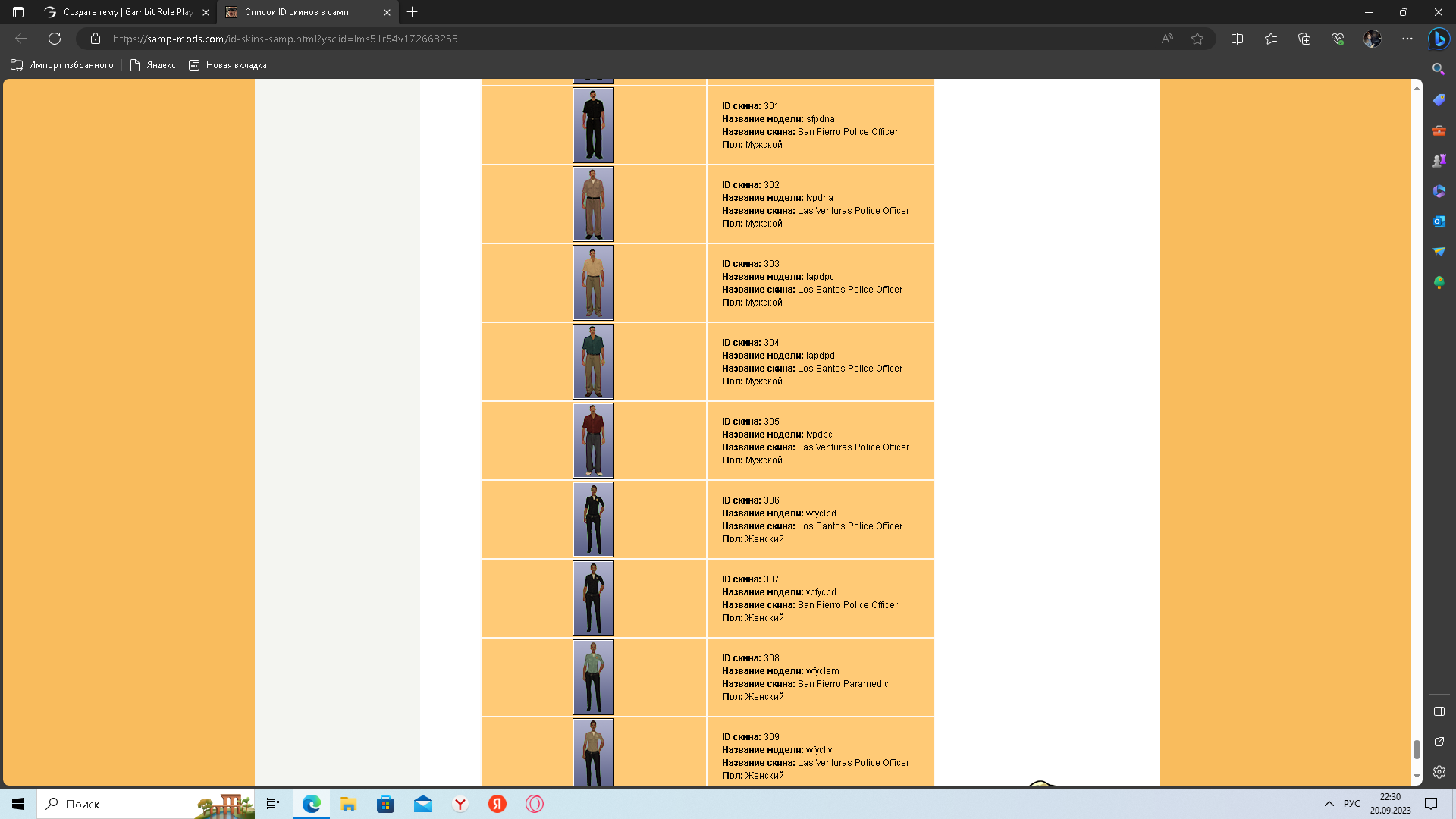Open Новая вкладка bookmark
Screen dimensions: 1456x819
click(x=227, y=65)
